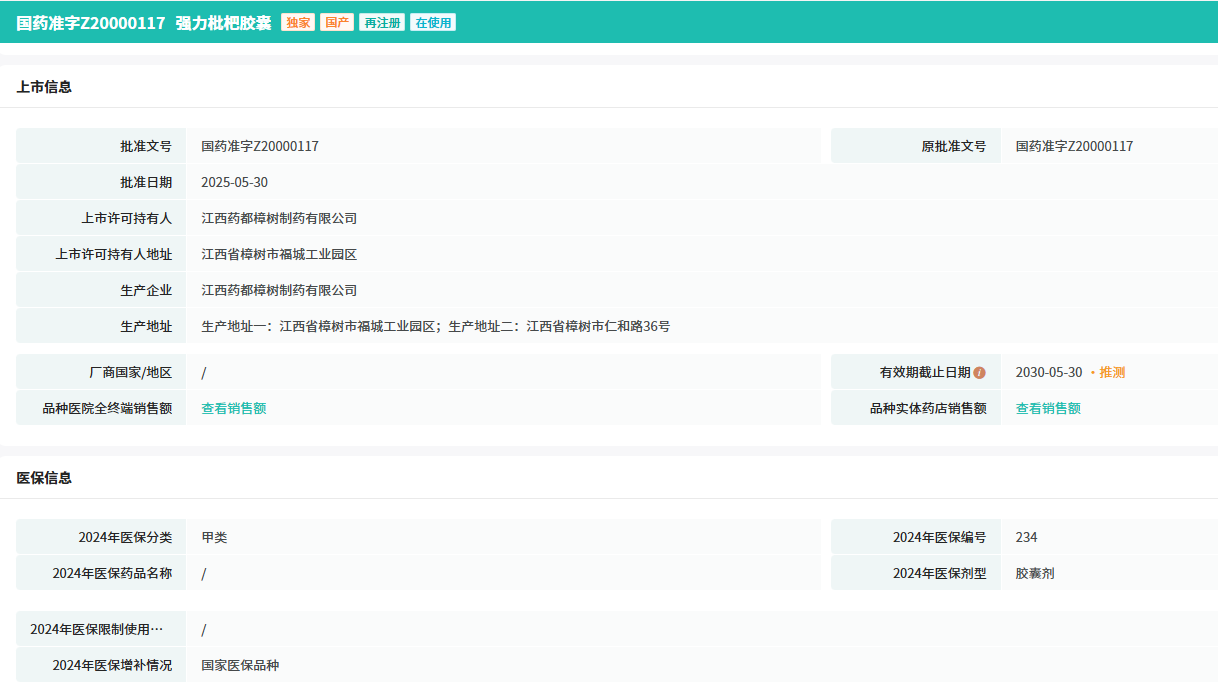Click the 国家医保品种 value
This screenshot has width=1218, height=693.
tap(240, 665)
